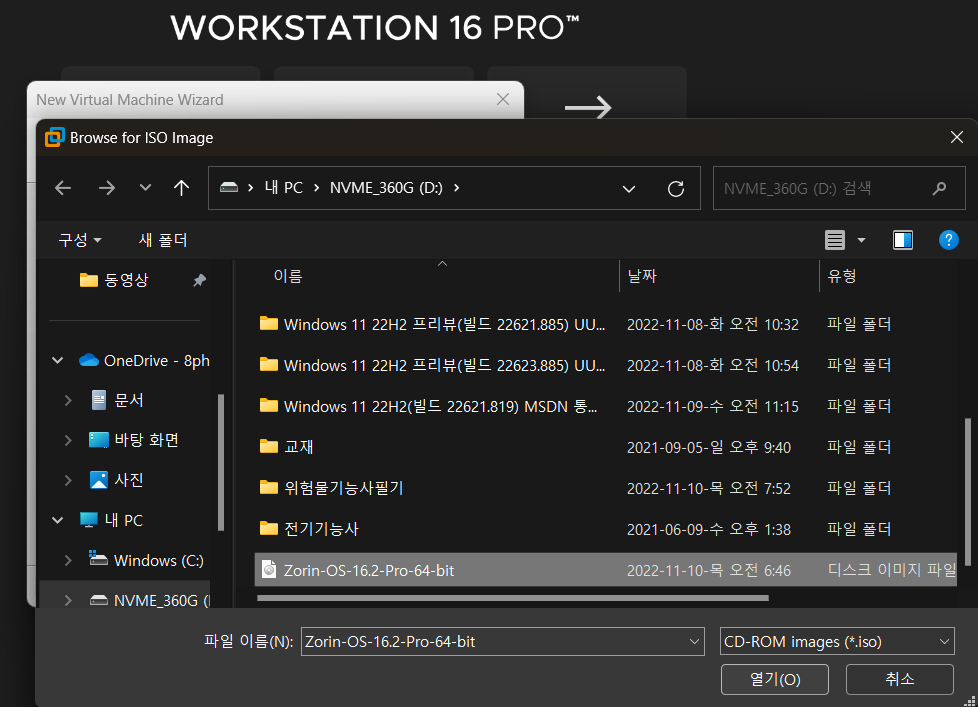The height and width of the screenshot is (707, 978).
Task: Select '사진' in navigation pane
Action: (117, 480)
